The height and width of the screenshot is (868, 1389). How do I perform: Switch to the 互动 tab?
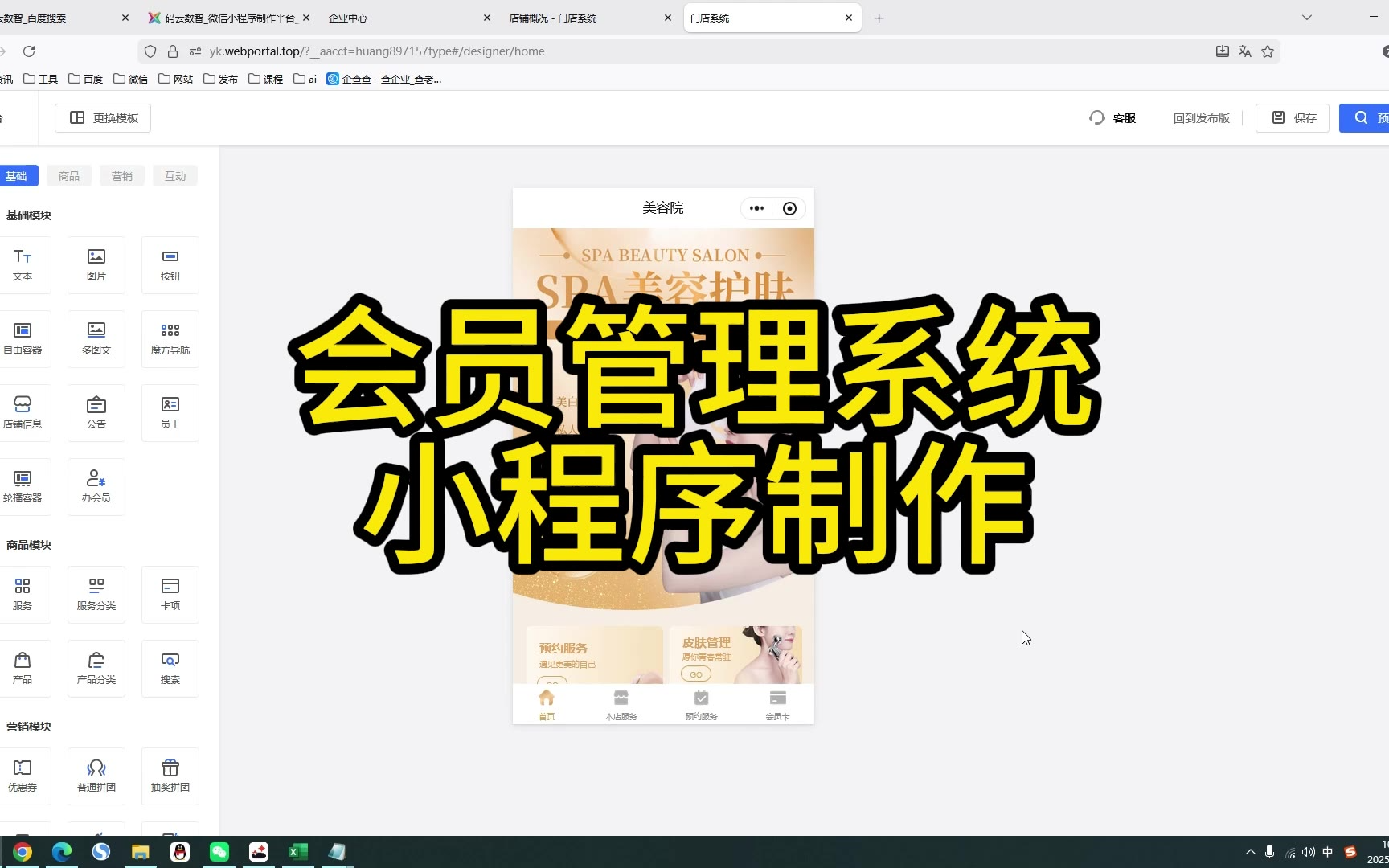pyautogui.click(x=175, y=176)
